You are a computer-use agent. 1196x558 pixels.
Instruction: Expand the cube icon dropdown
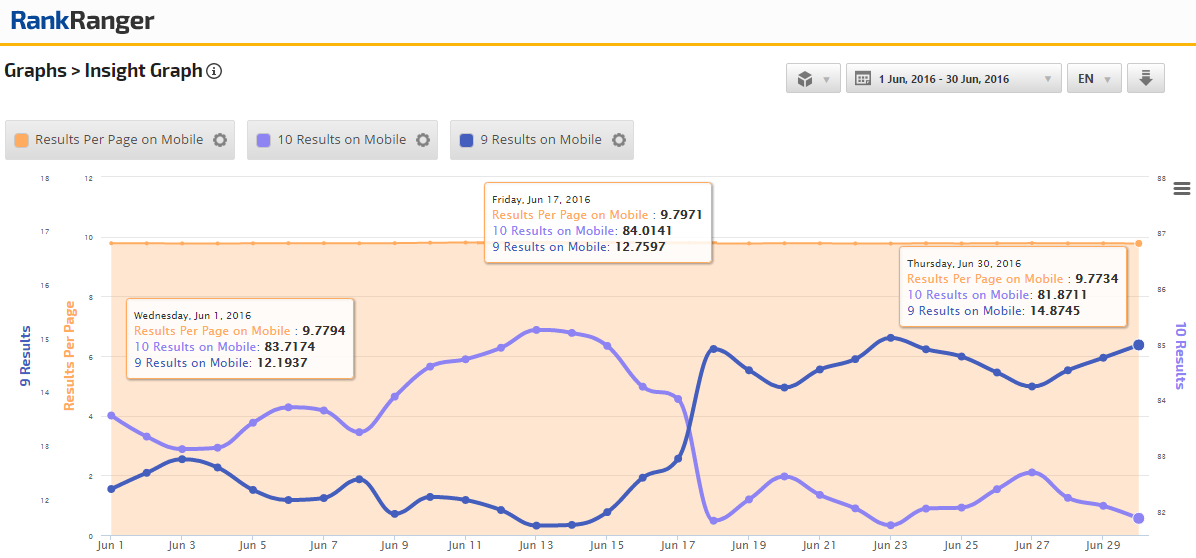[x=813, y=79]
